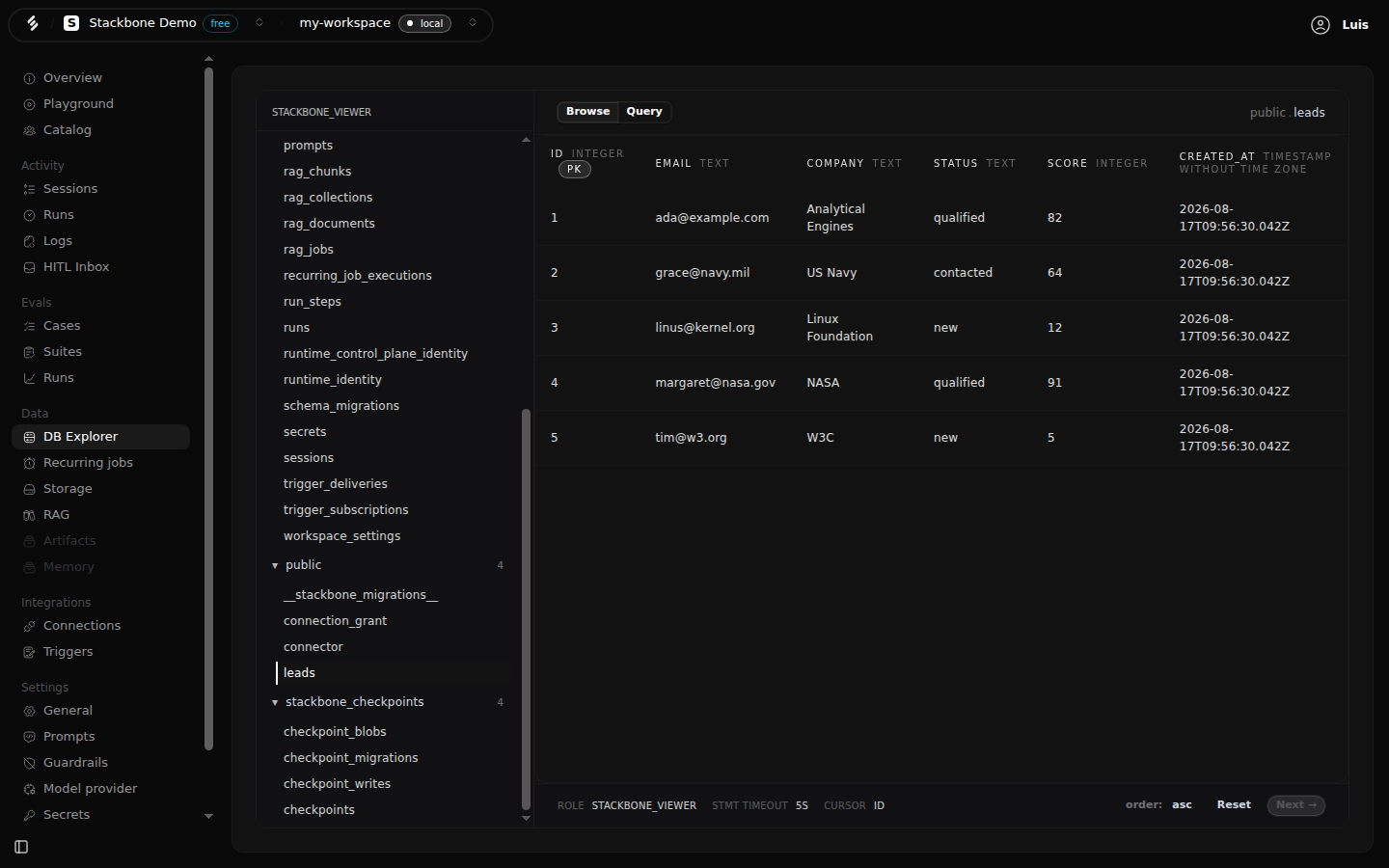Viewport: 1389px width, 868px height.
Task: Click the Logs sidebar icon
Action: [x=29, y=241]
